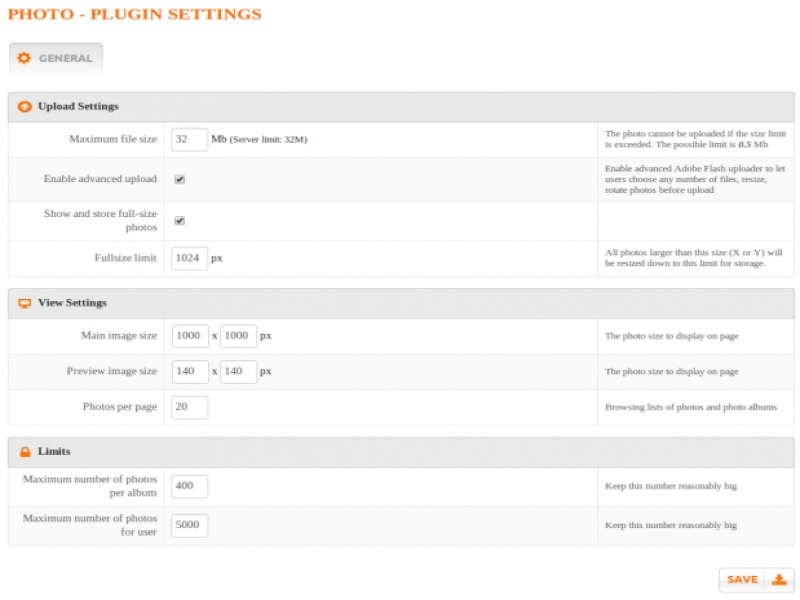This screenshot has height=600, width=800.
Task: Uncheck Show and store full-size photos
Action: point(180,221)
